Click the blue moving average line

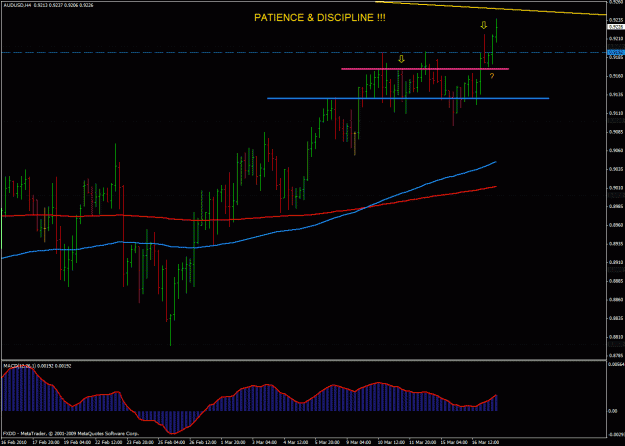coord(249,238)
